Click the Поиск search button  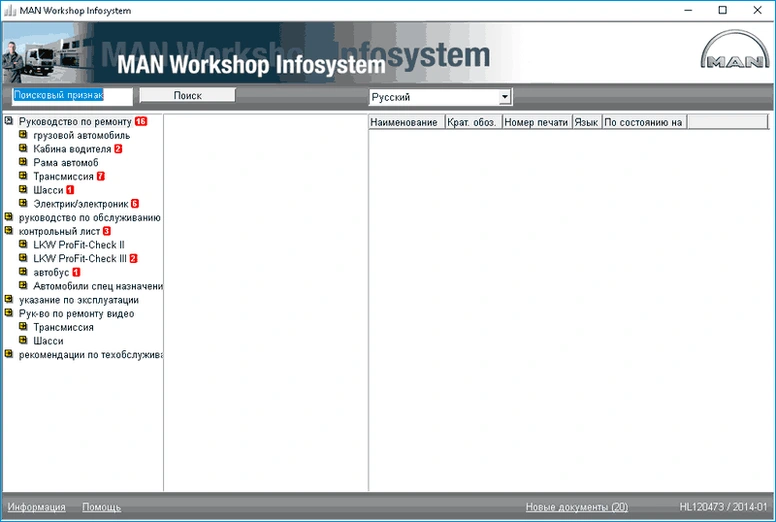pyautogui.click(x=188, y=95)
